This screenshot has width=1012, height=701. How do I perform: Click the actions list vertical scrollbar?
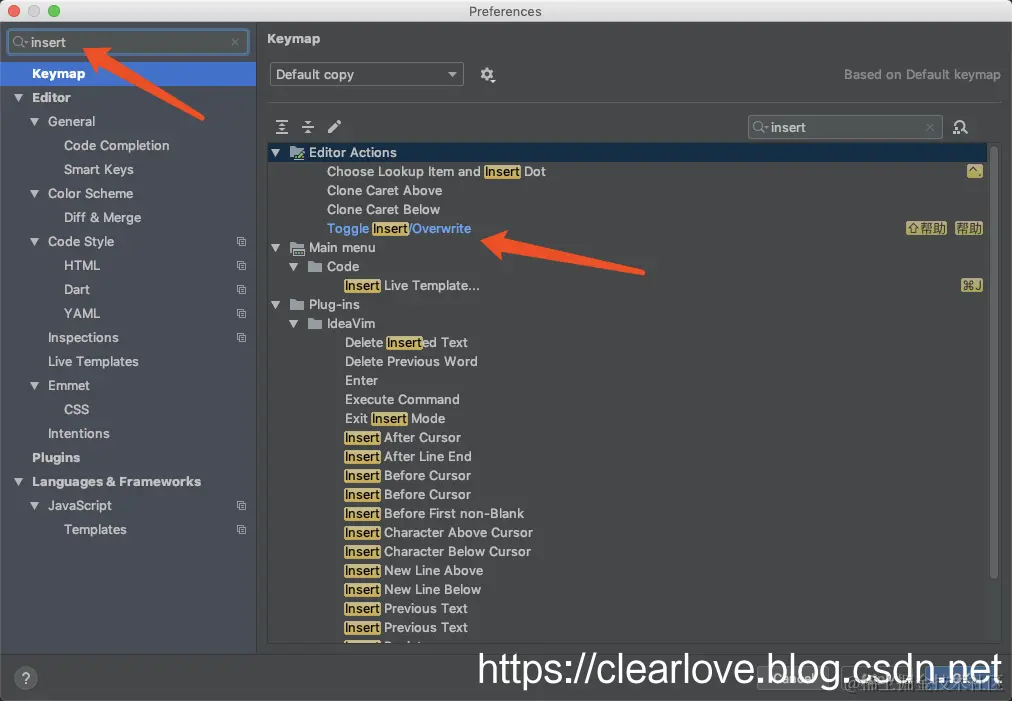tap(994, 361)
